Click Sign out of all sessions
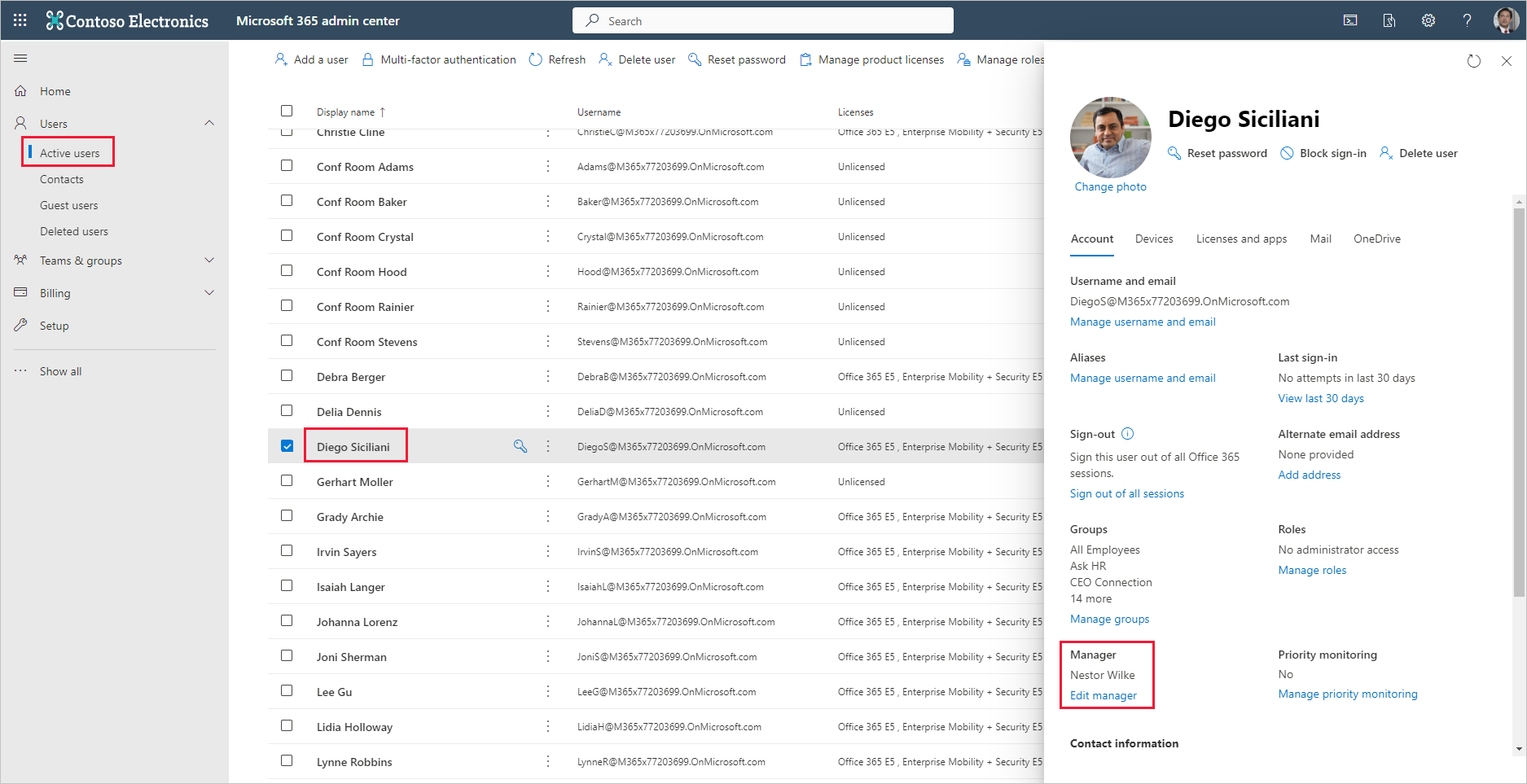The width and height of the screenshot is (1527, 784). pyautogui.click(x=1127, y=493)
